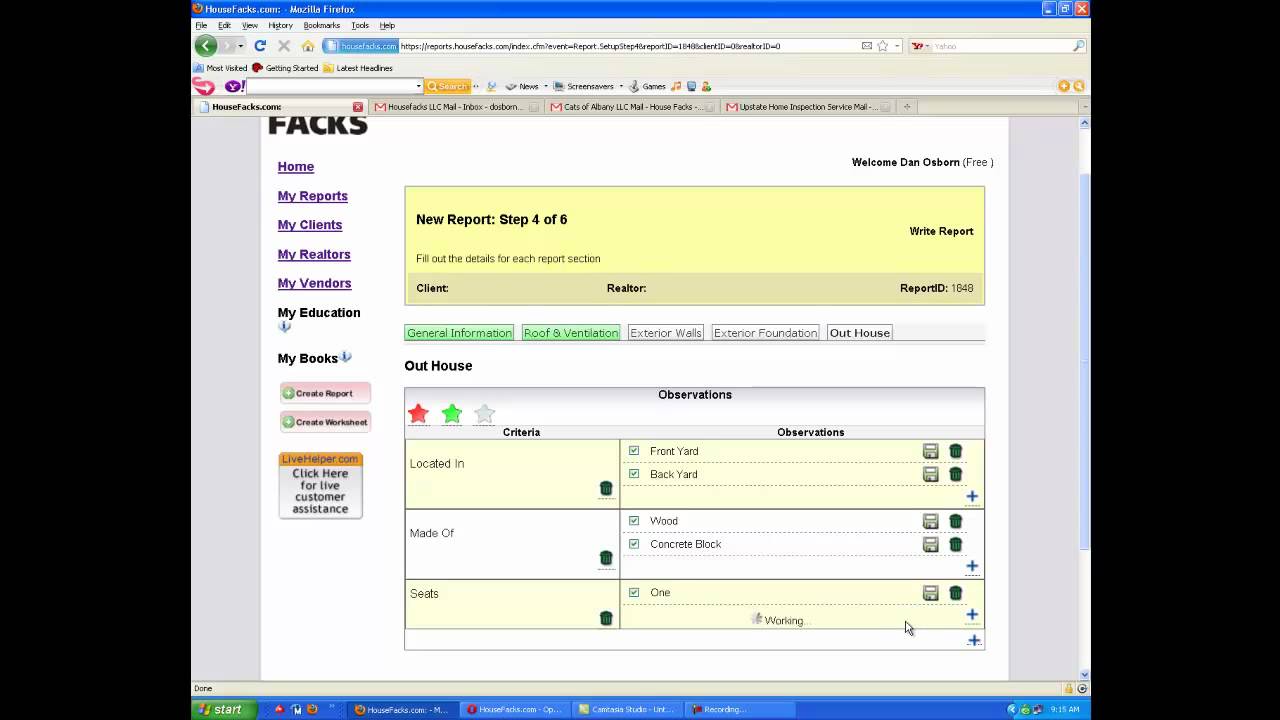
Task: Reload the page in Firefox
Action: 260,46
